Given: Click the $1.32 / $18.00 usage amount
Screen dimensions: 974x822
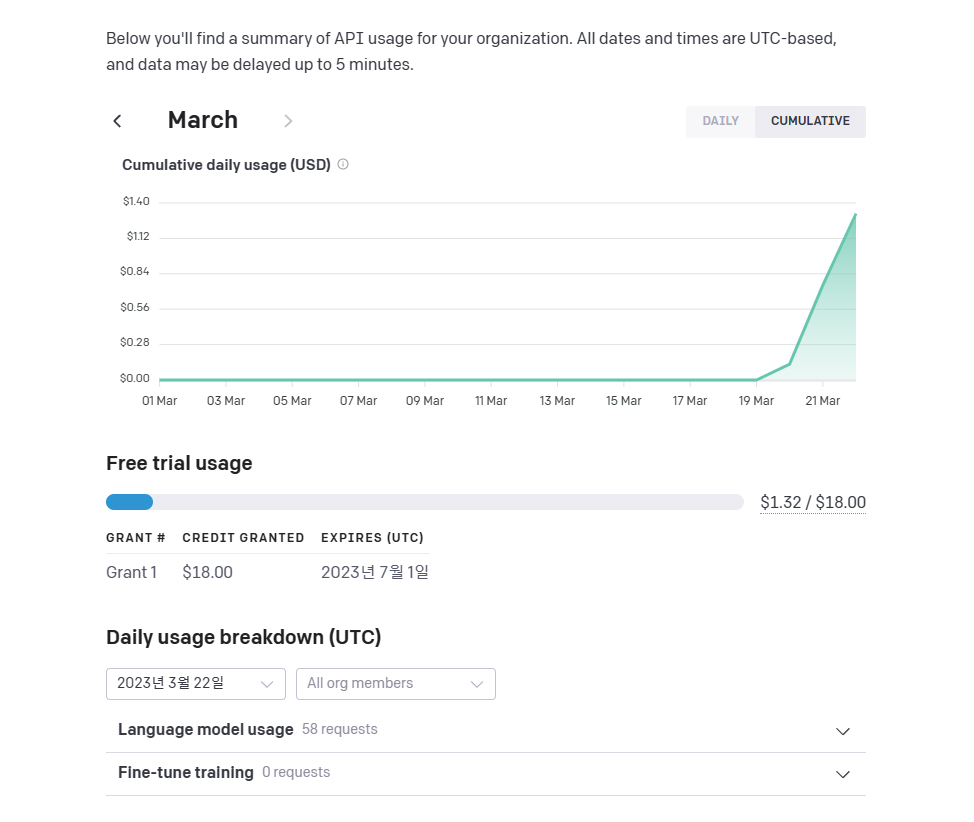Looking at the screenshot, I should (x=812, y=502).
